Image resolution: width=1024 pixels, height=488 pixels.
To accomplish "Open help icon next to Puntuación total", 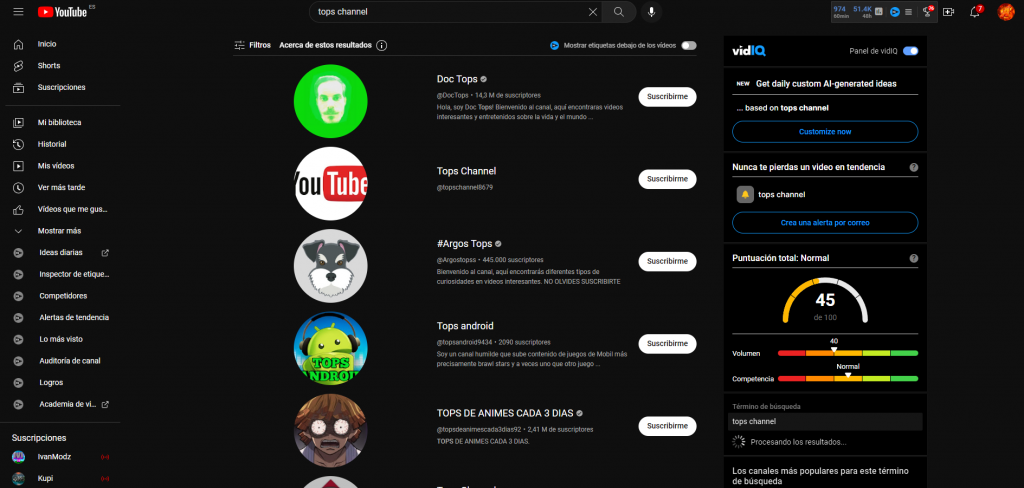I will [913, 258].
